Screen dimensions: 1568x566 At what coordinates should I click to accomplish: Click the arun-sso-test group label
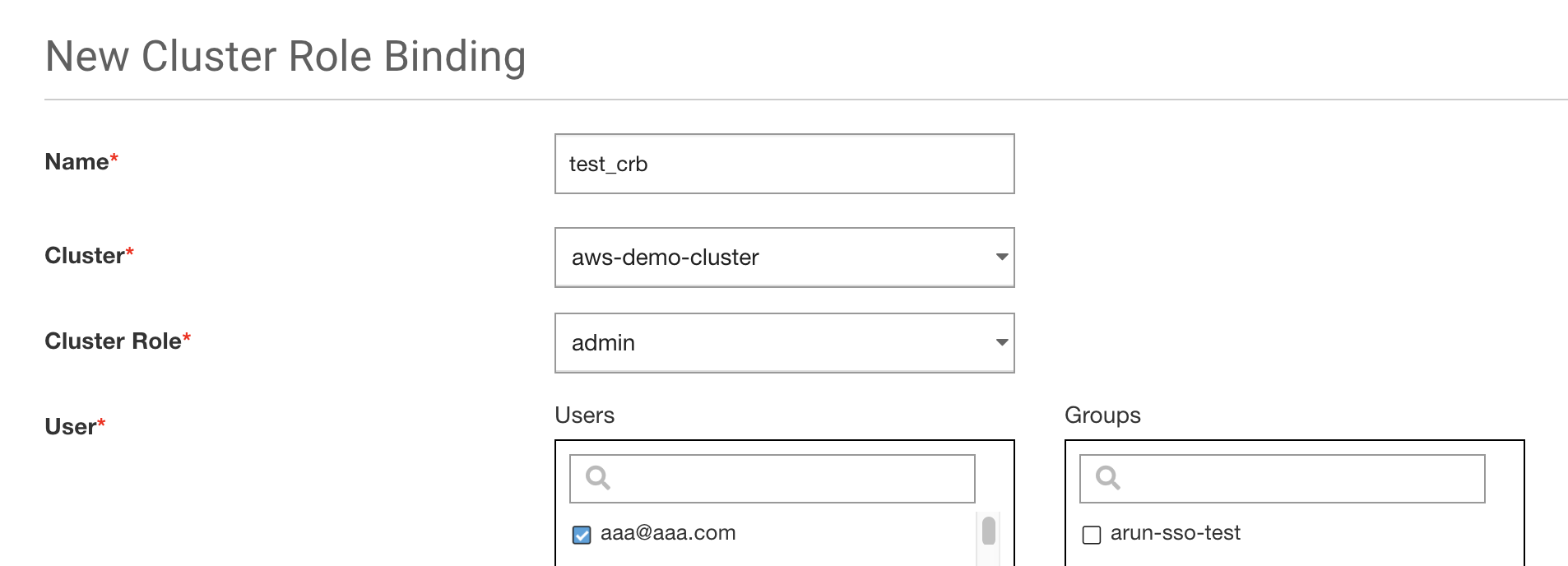[x=1175, y=533]
